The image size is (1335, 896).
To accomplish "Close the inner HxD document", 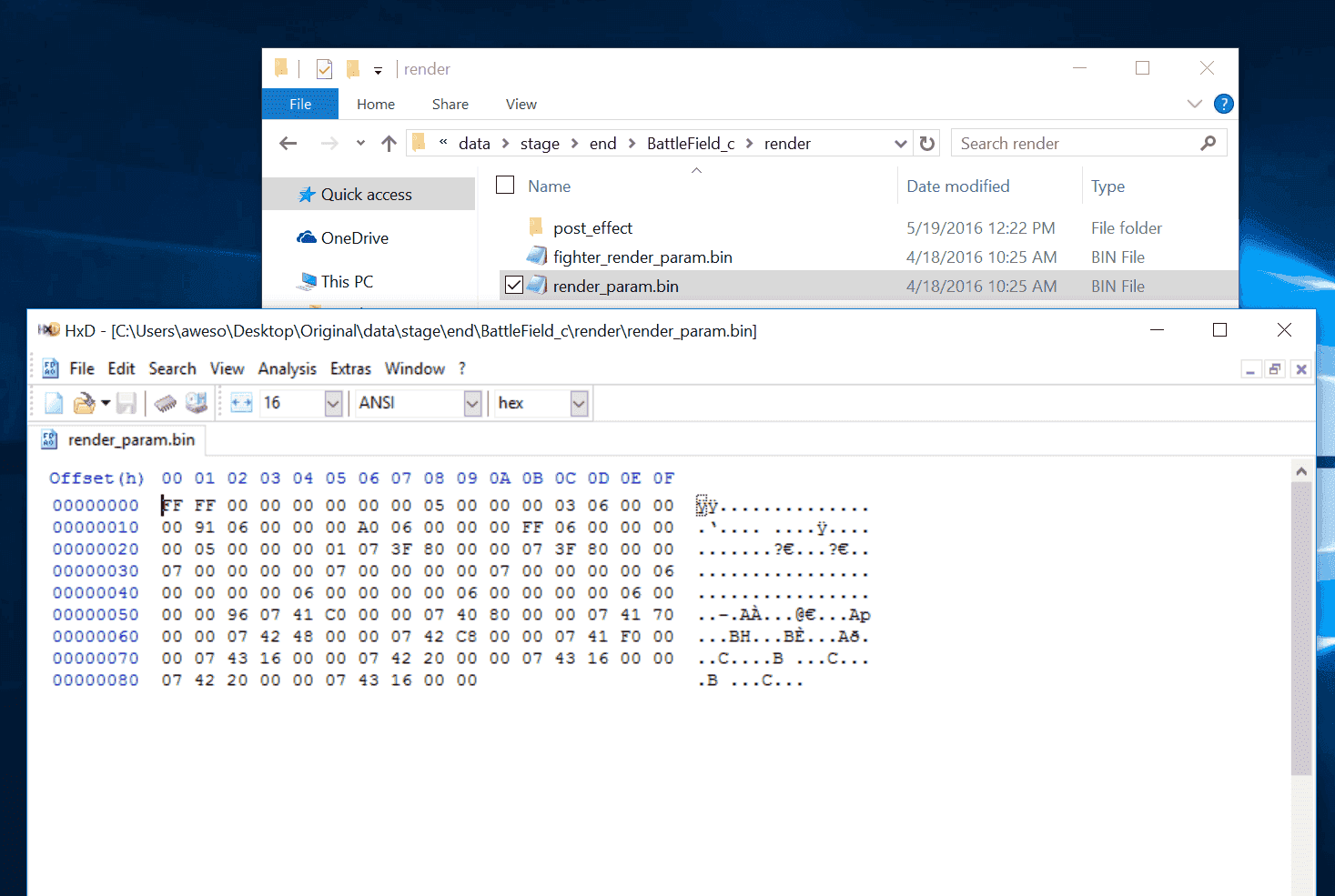I will [1301, 369].
